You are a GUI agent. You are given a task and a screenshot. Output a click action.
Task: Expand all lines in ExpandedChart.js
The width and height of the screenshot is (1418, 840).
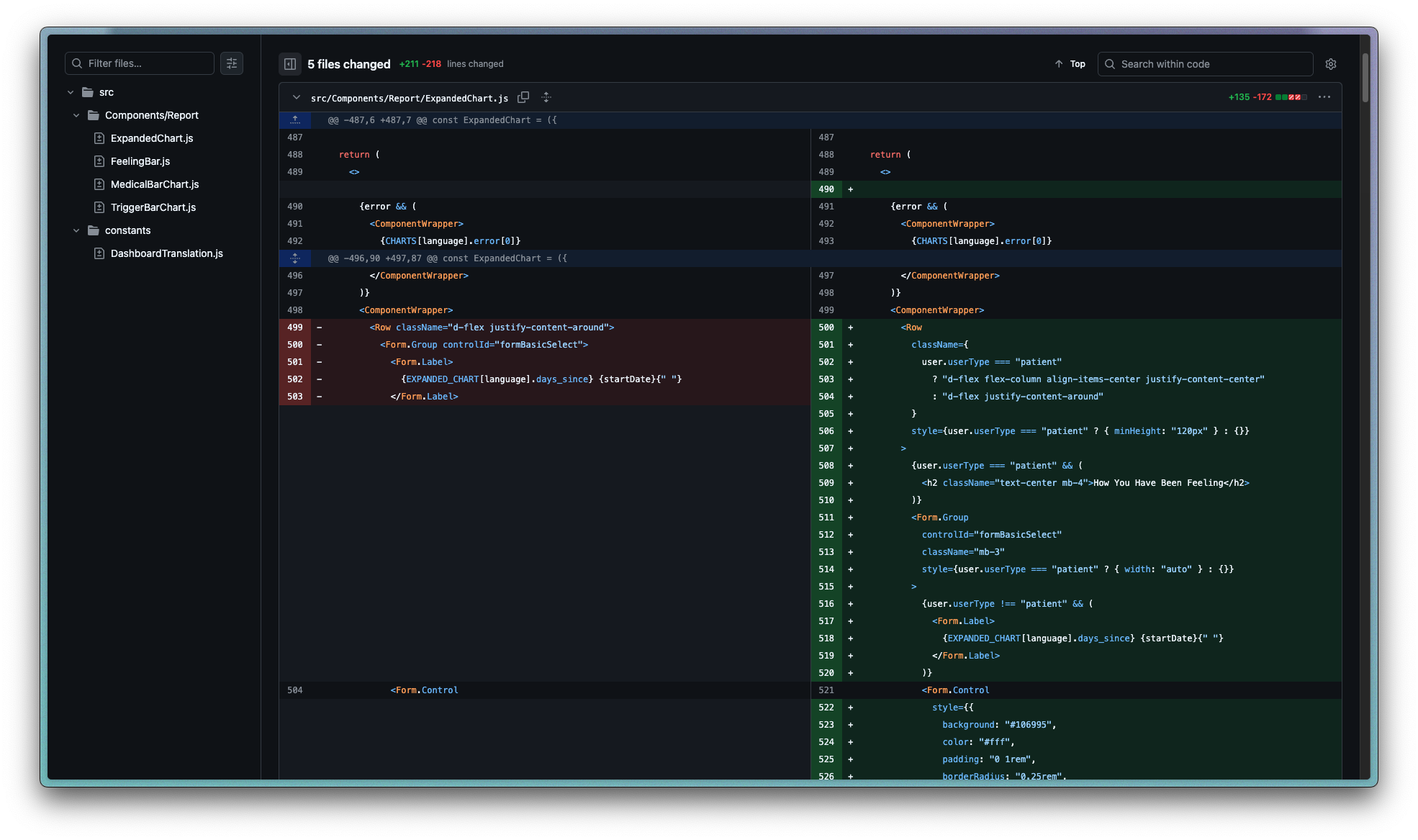coord(546,97)
